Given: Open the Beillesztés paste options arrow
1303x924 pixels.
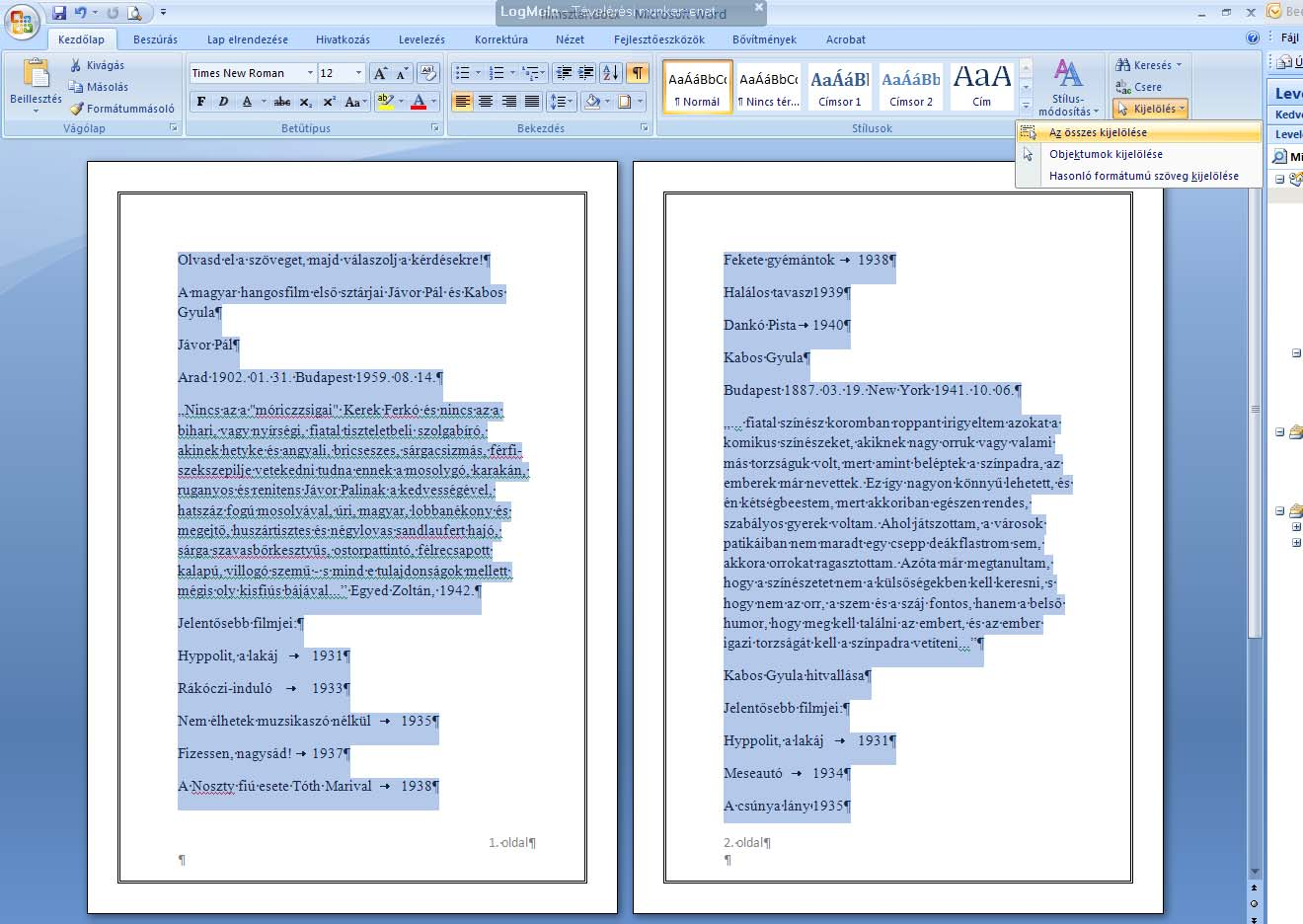Looking at the screenshot, I should point(36,110).
